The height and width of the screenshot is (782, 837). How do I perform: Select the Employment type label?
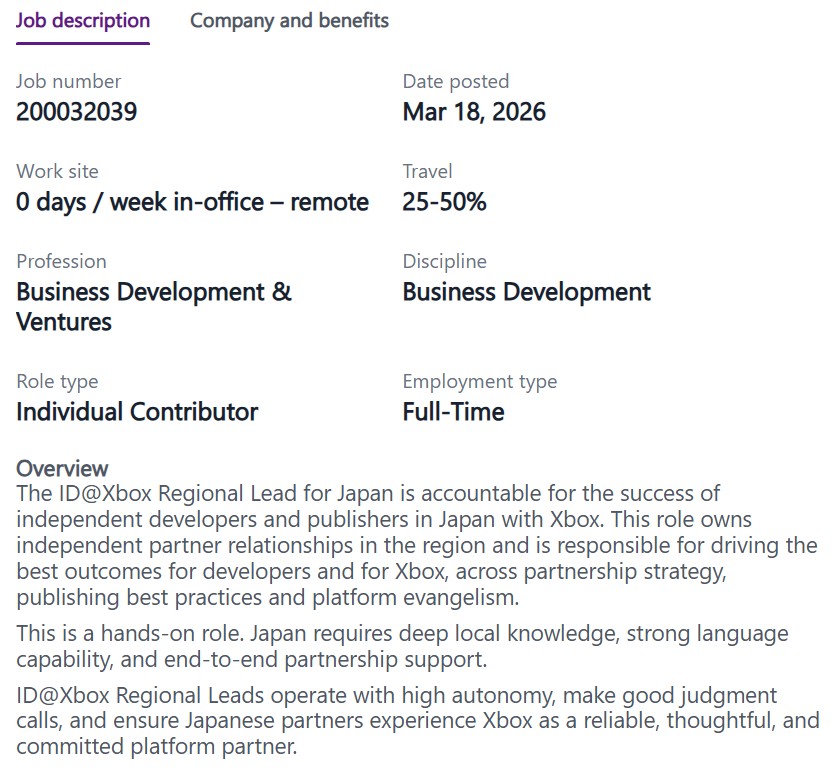(x=480, y=381)
